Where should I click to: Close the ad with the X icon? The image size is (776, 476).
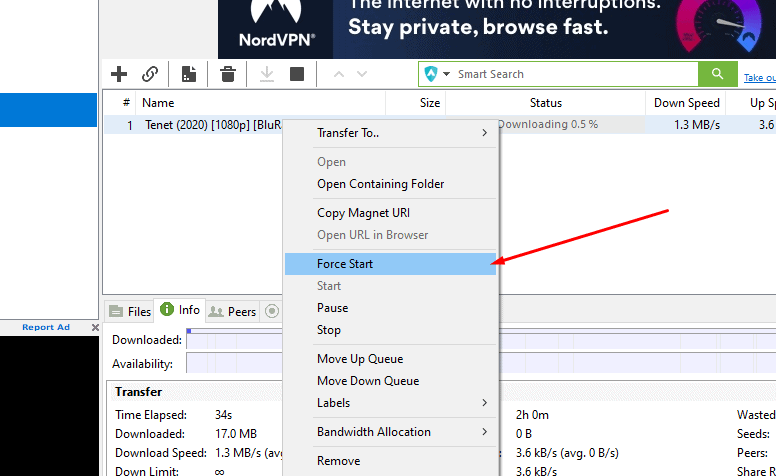95,328
